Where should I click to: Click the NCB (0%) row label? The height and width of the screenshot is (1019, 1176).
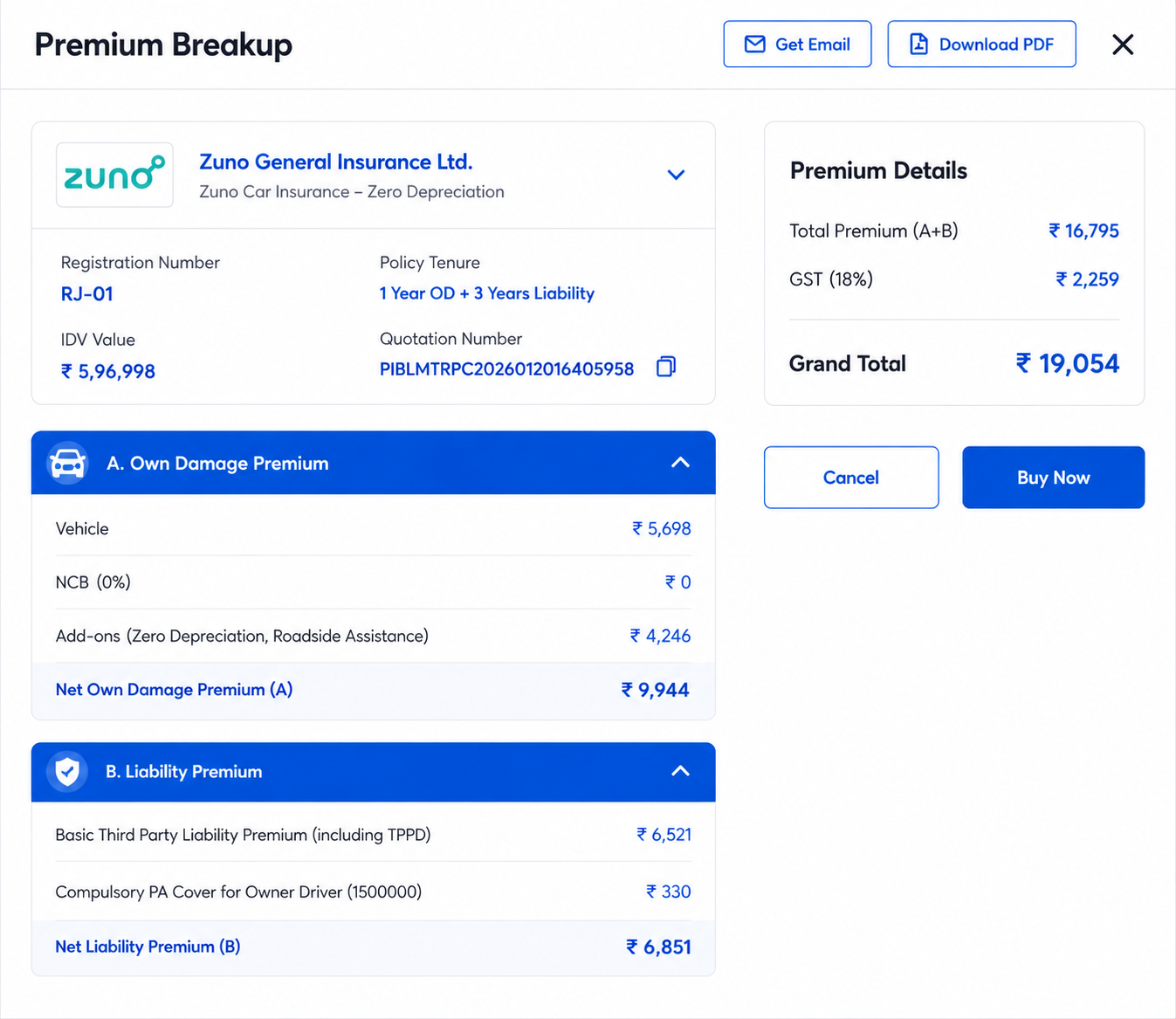[x=93, y=582]
